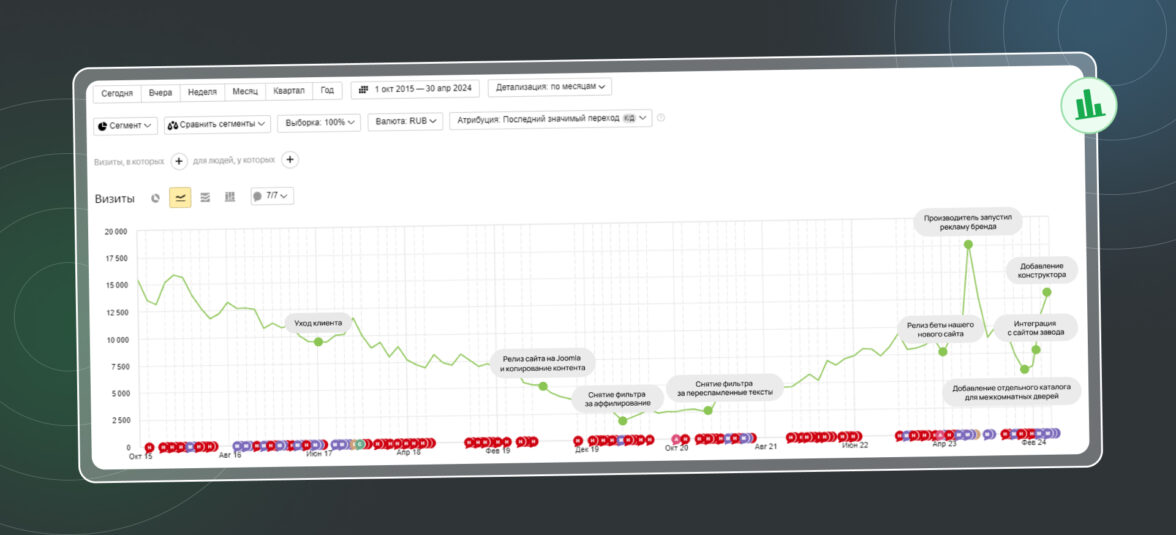Open Выборка: 100% dropdown
This screenshot has height=535, width=1176.
pos(319,122)
